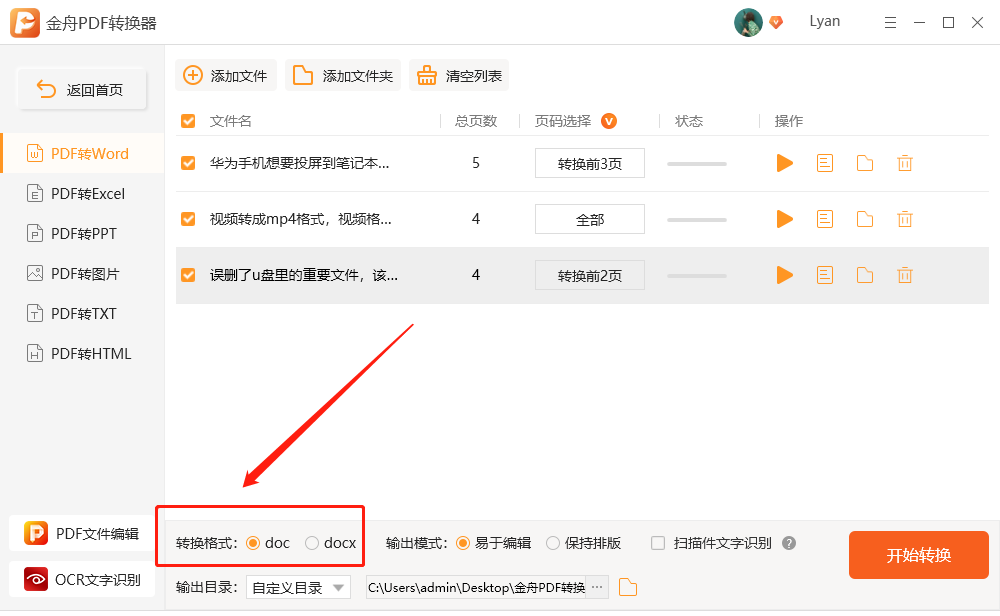Start converting the 华为手机 file with play icon
Screen dimensions: 1000x616
click(784, 163)
